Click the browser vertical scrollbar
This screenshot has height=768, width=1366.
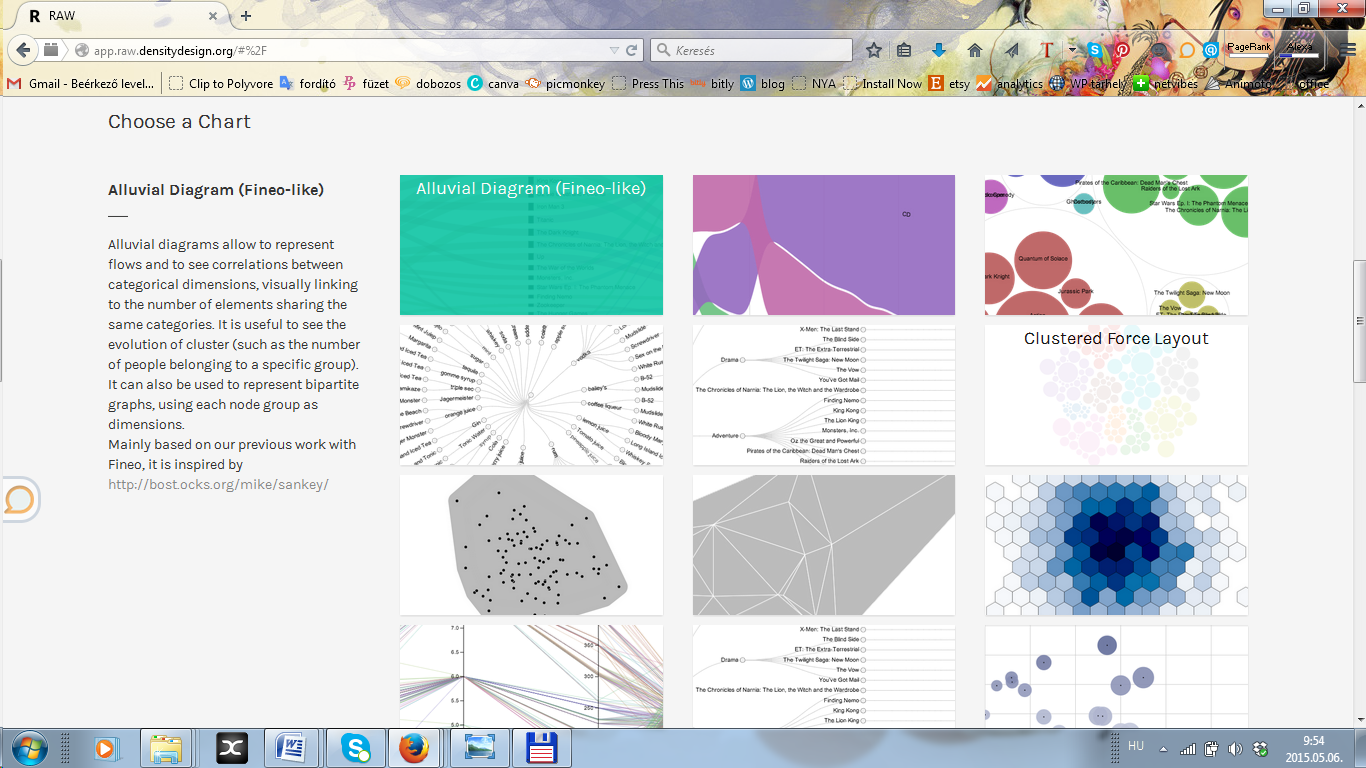(1359, 322)
